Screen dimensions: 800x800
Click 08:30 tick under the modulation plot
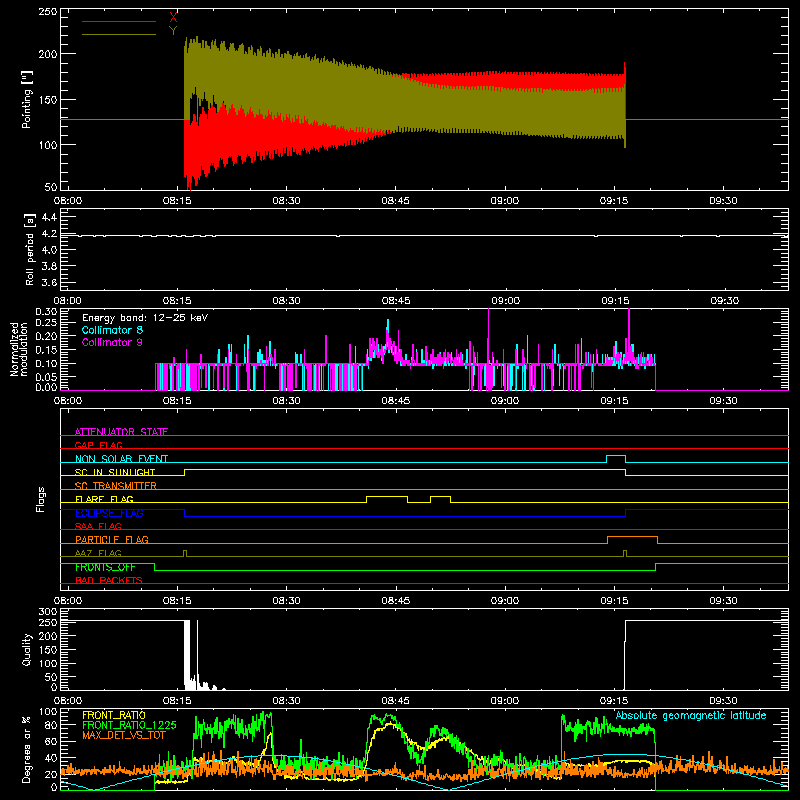coord(286,401)
